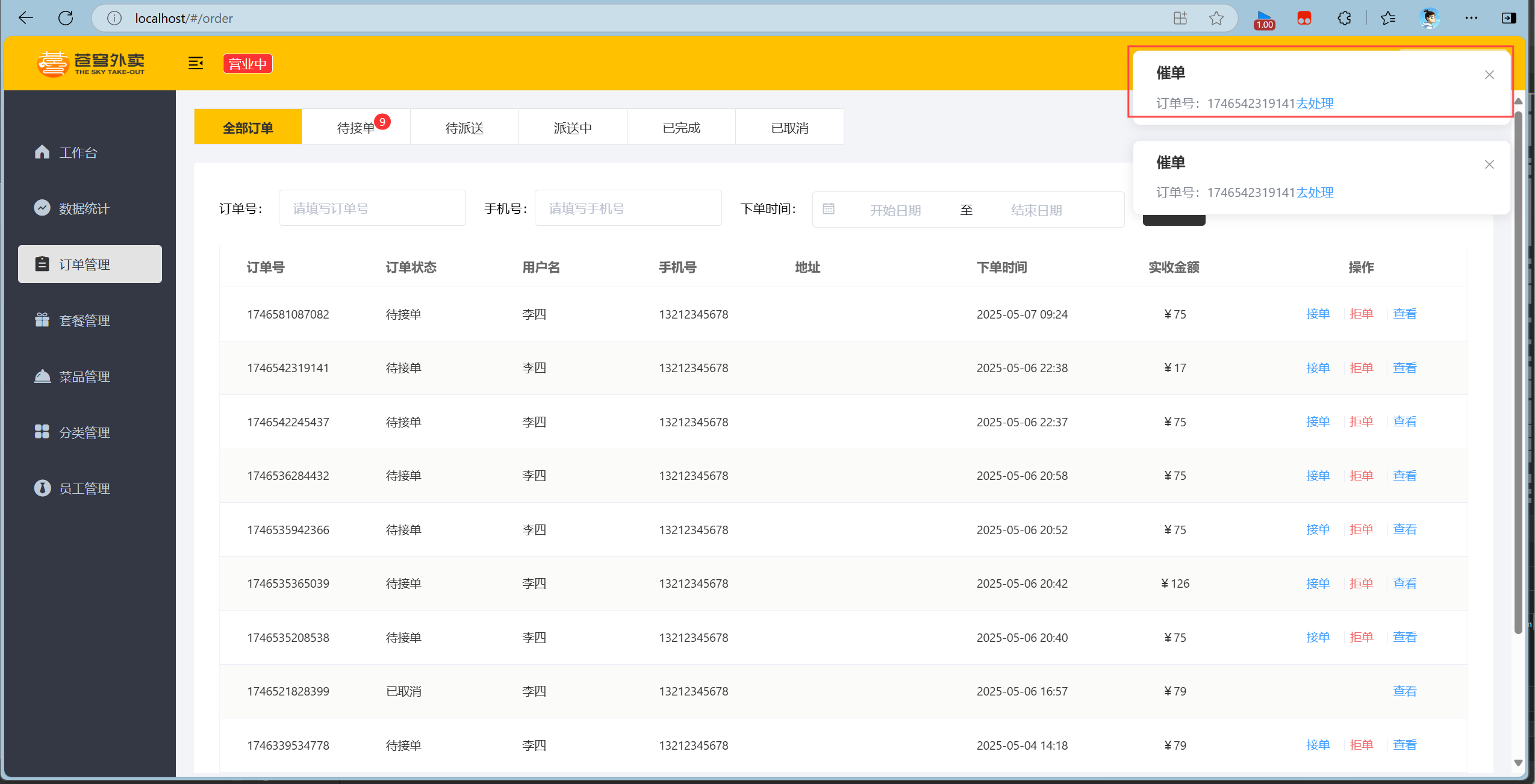Collapse sidebar with the hamburger icon
Image resolution: width=1535 pixels, height=784 pixels.
coord(196,63)
